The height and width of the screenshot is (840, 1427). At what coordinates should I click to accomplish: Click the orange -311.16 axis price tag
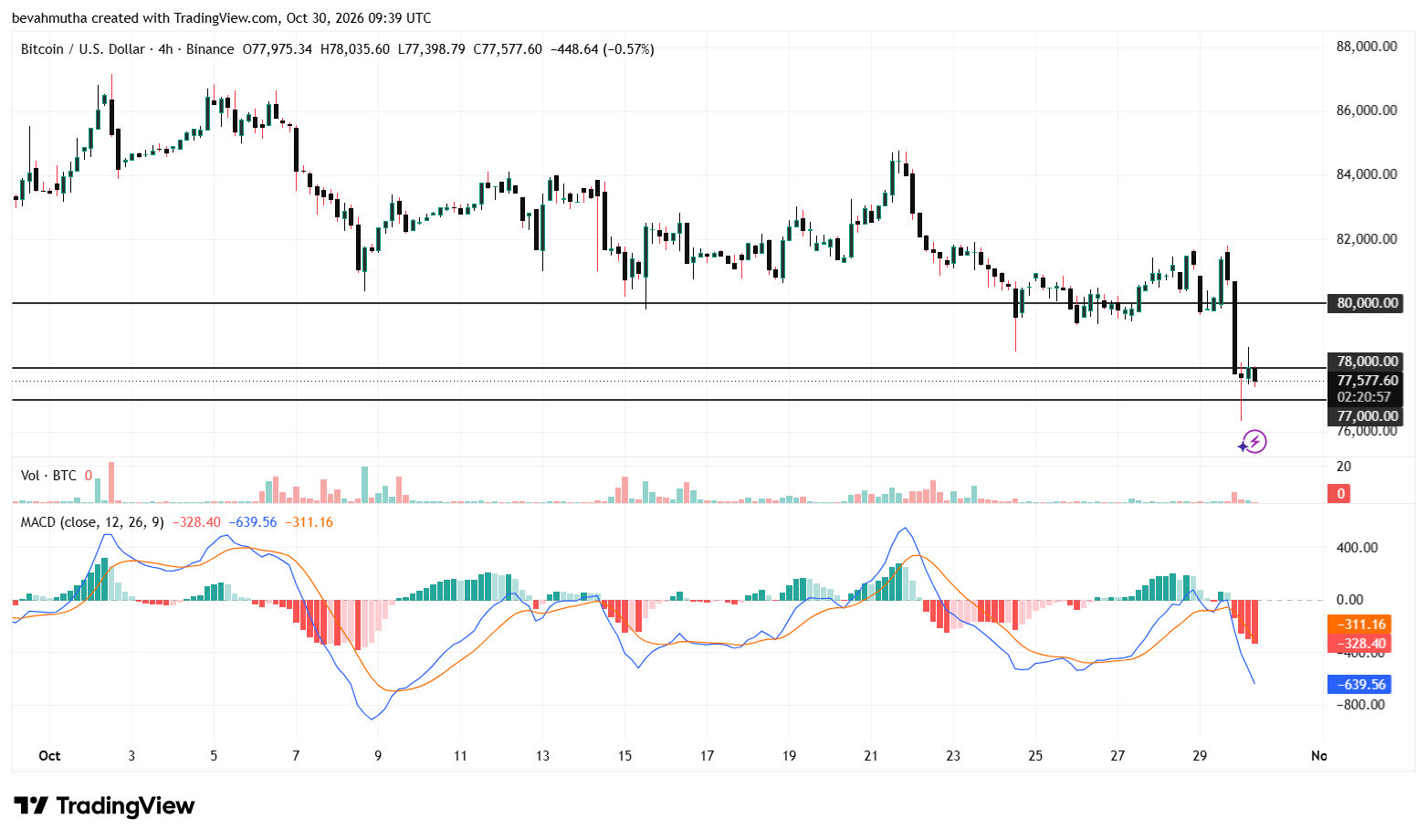1359,625
